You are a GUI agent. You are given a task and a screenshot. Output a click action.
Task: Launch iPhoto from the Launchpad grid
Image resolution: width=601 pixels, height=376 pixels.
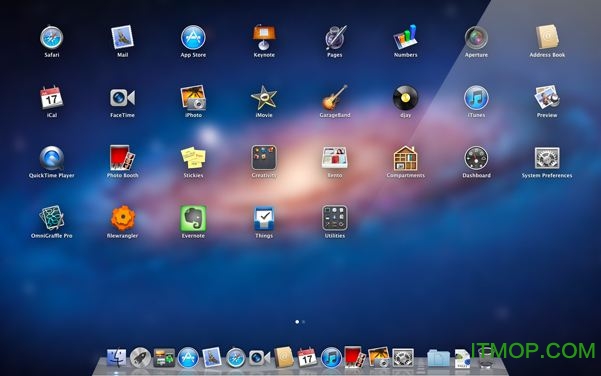(x=193, y=97)
